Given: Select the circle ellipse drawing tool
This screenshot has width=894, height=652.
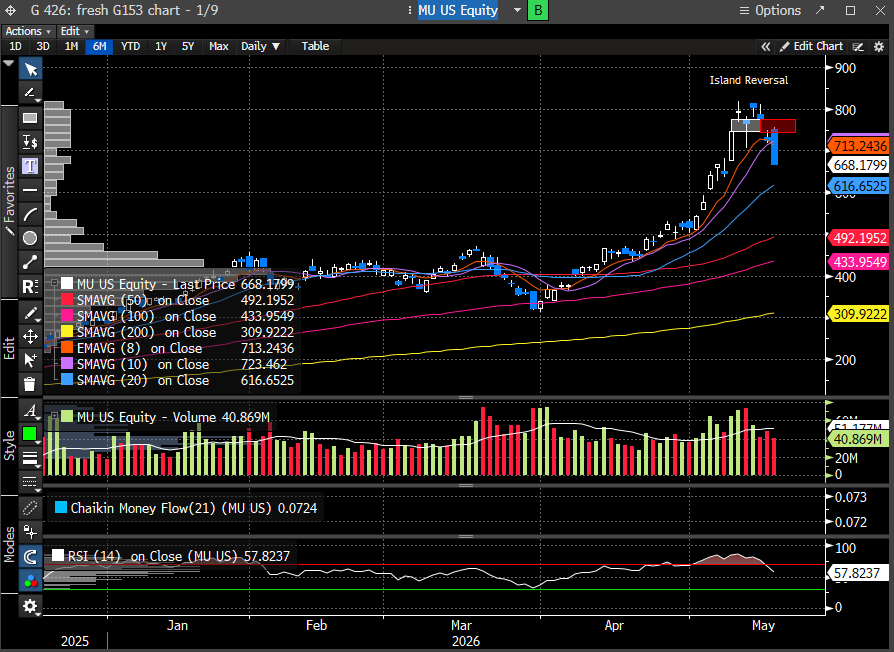Looking at the screenshot, I should tap(30, 238).
